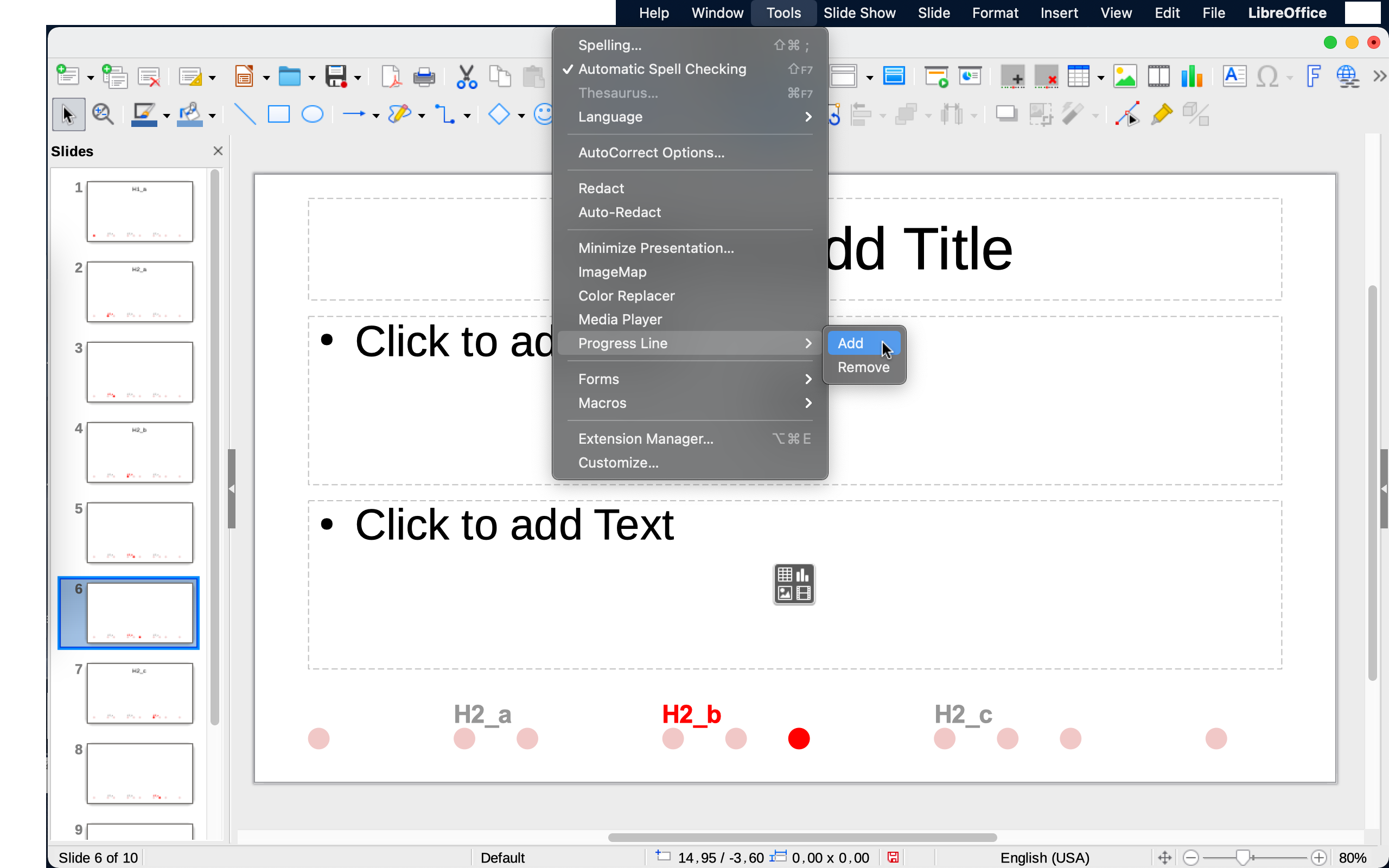Viewport: 1389px width, 868px height.
Task: Toggle the Select arrow tool
Action: pos(68,114)
